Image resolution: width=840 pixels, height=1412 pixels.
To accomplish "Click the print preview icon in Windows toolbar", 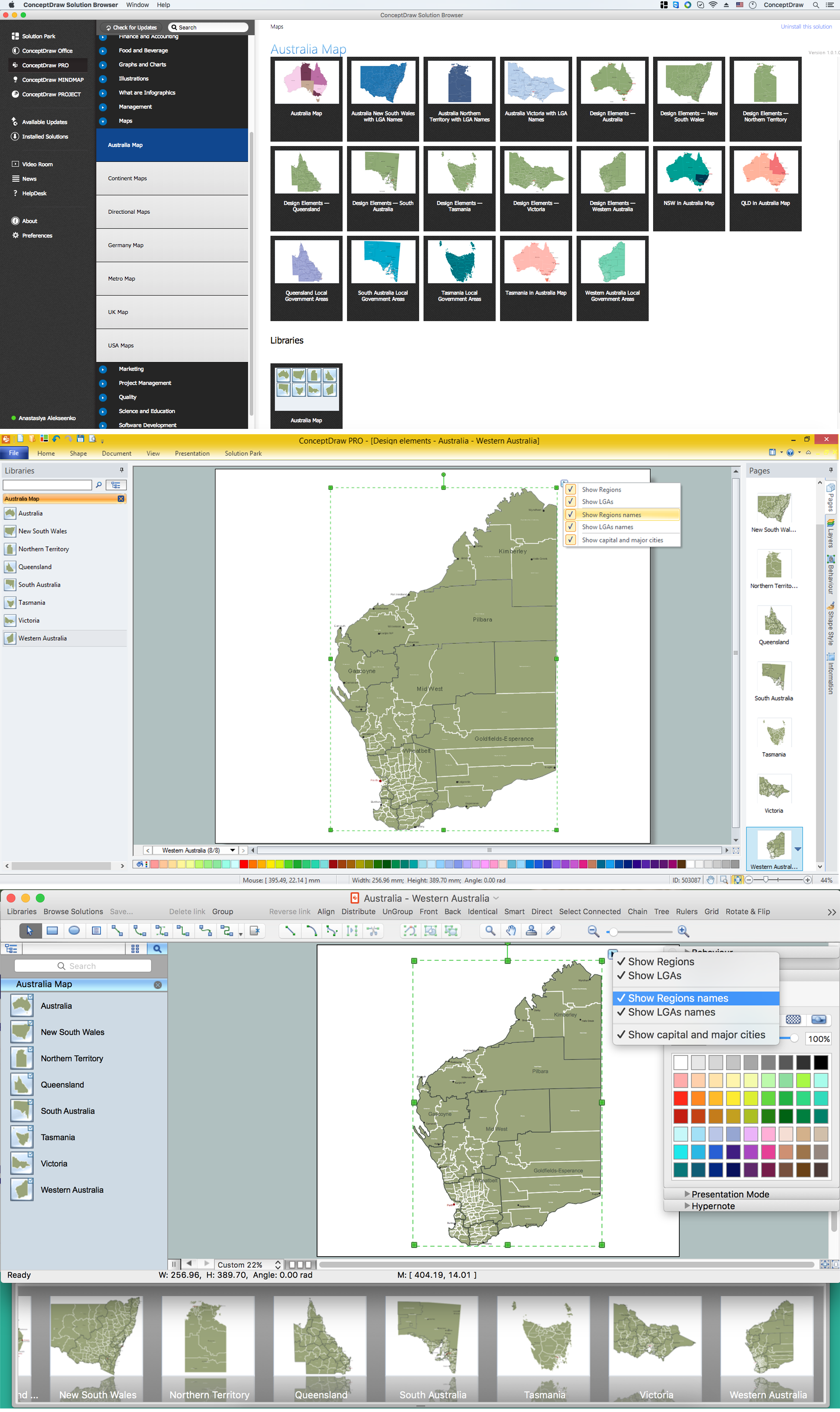I will pyautogui.click(x=92, y=439).
